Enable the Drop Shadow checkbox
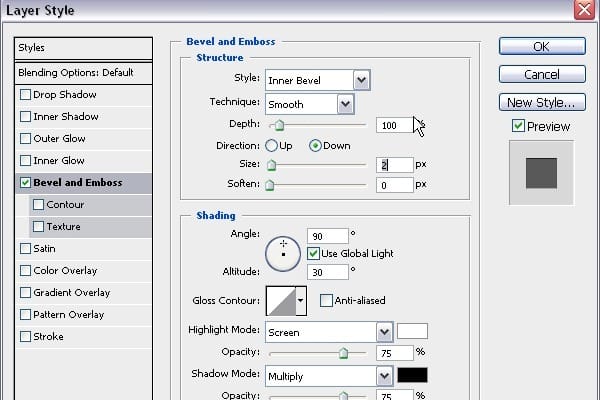Image resolution: width=600 pixels, height=400 pixels. click(x=25, y=95)
